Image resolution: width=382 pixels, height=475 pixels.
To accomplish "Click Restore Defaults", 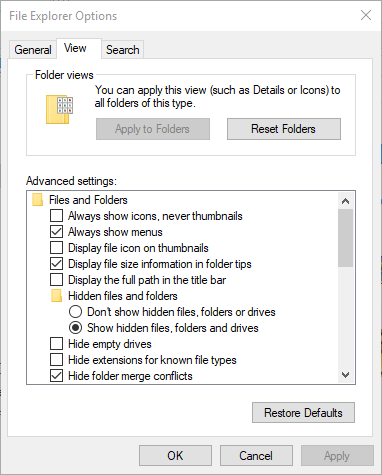I will click(x=303, y=413).
